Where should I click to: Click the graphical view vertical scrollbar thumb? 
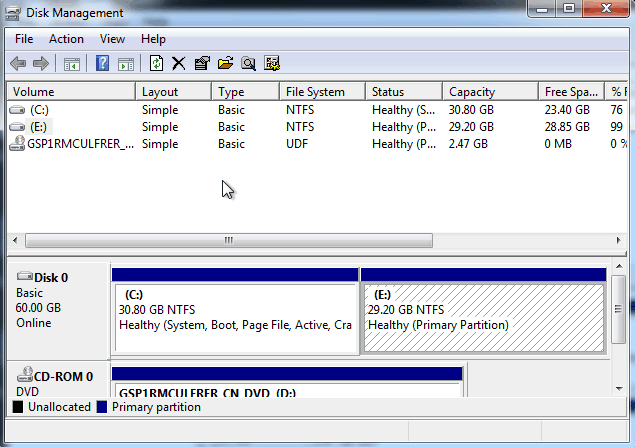click(x=618, y=309)
